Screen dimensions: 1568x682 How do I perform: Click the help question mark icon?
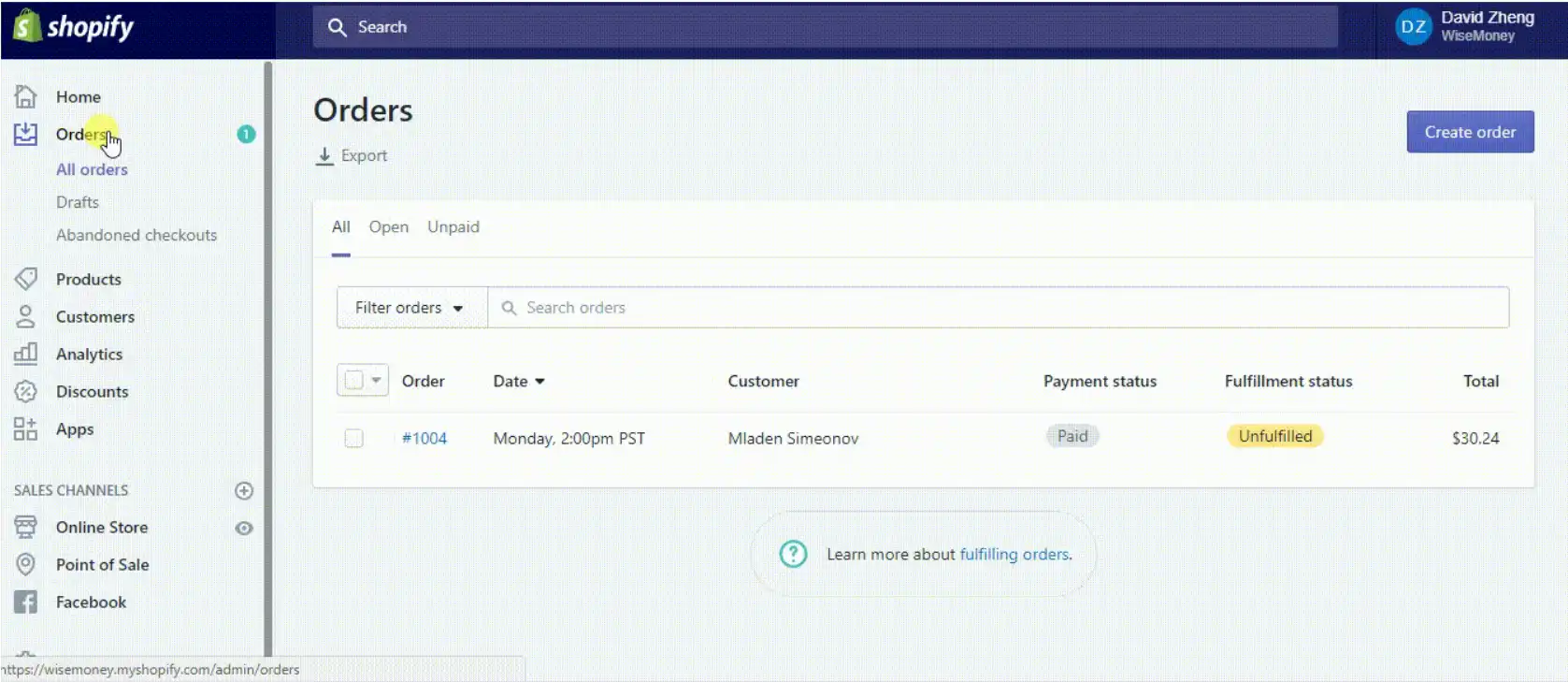point(793,554)
